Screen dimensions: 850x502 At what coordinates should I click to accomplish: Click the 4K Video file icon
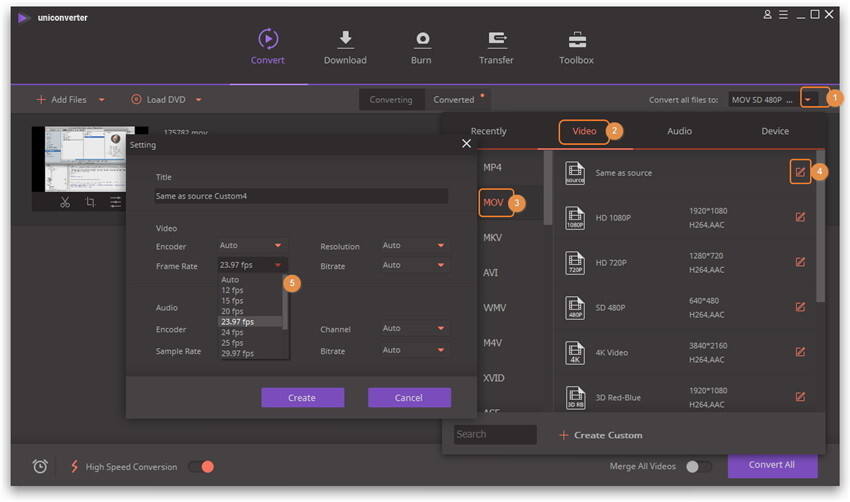(575, 353)
